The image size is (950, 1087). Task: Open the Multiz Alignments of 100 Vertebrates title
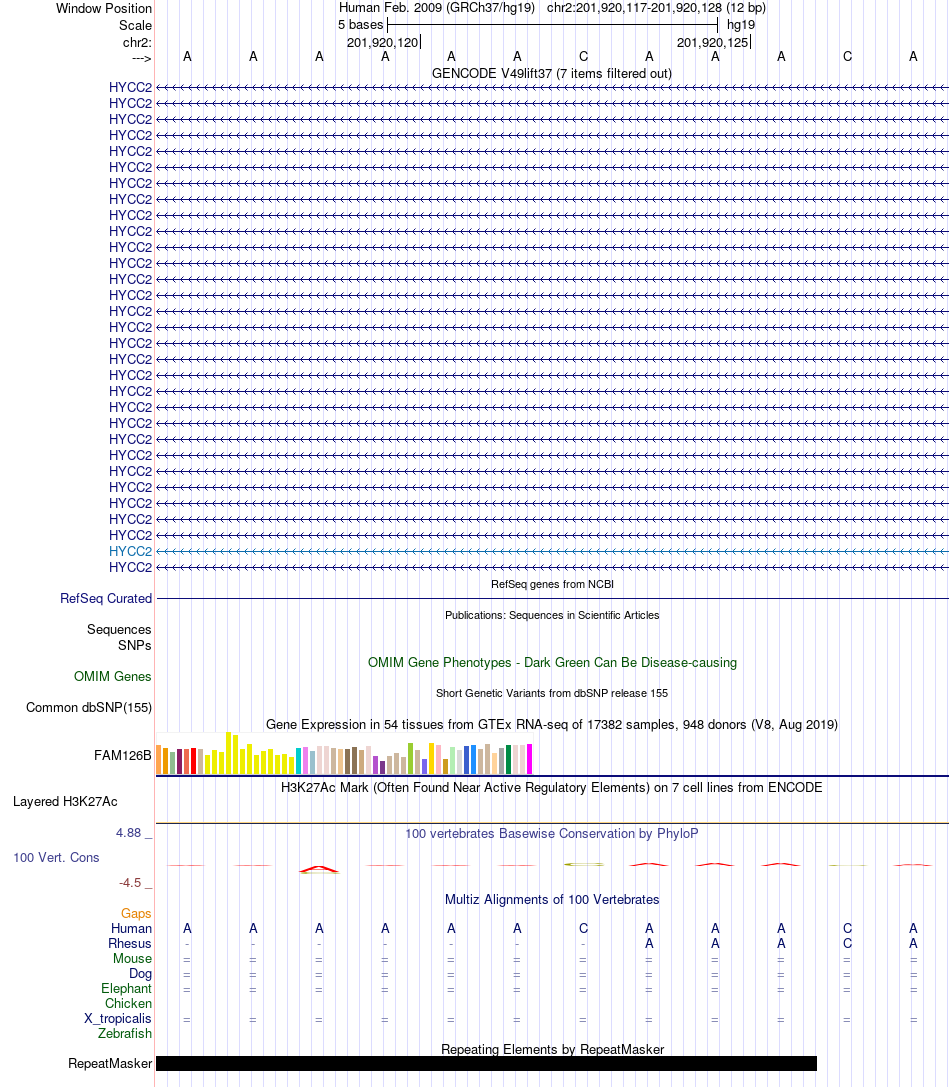click(x=552, y=900)
